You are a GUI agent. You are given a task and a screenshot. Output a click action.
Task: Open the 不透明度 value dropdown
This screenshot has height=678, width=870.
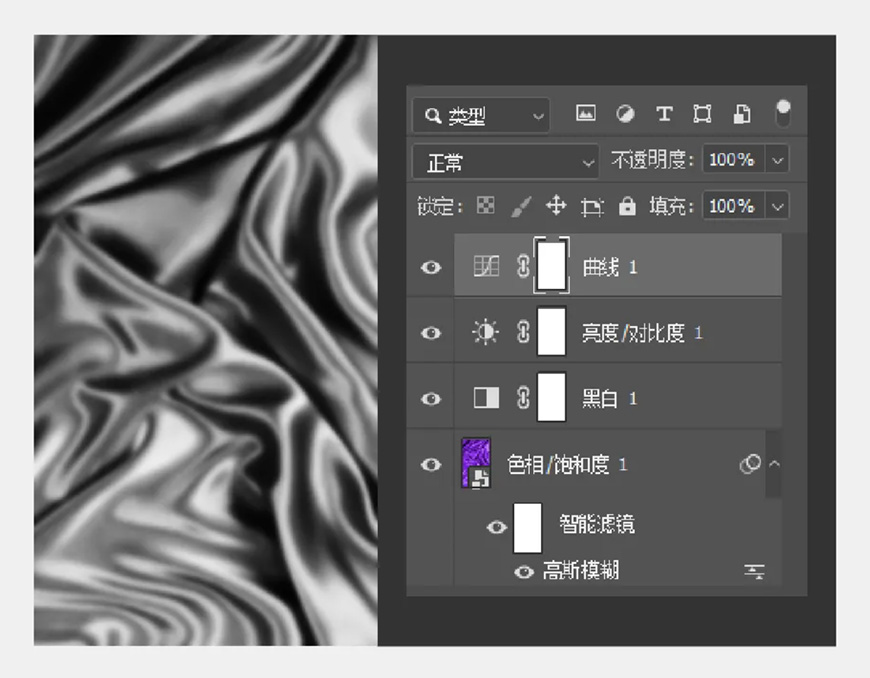point(775,160)
